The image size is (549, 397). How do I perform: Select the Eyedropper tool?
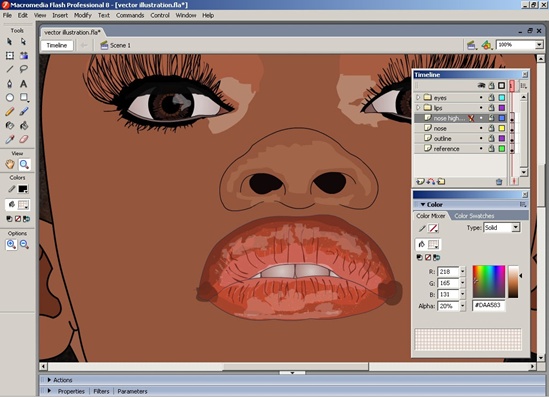9,139
